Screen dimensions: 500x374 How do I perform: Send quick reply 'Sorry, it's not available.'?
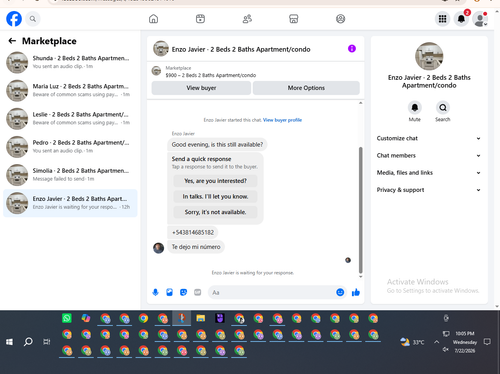[215, 212]
